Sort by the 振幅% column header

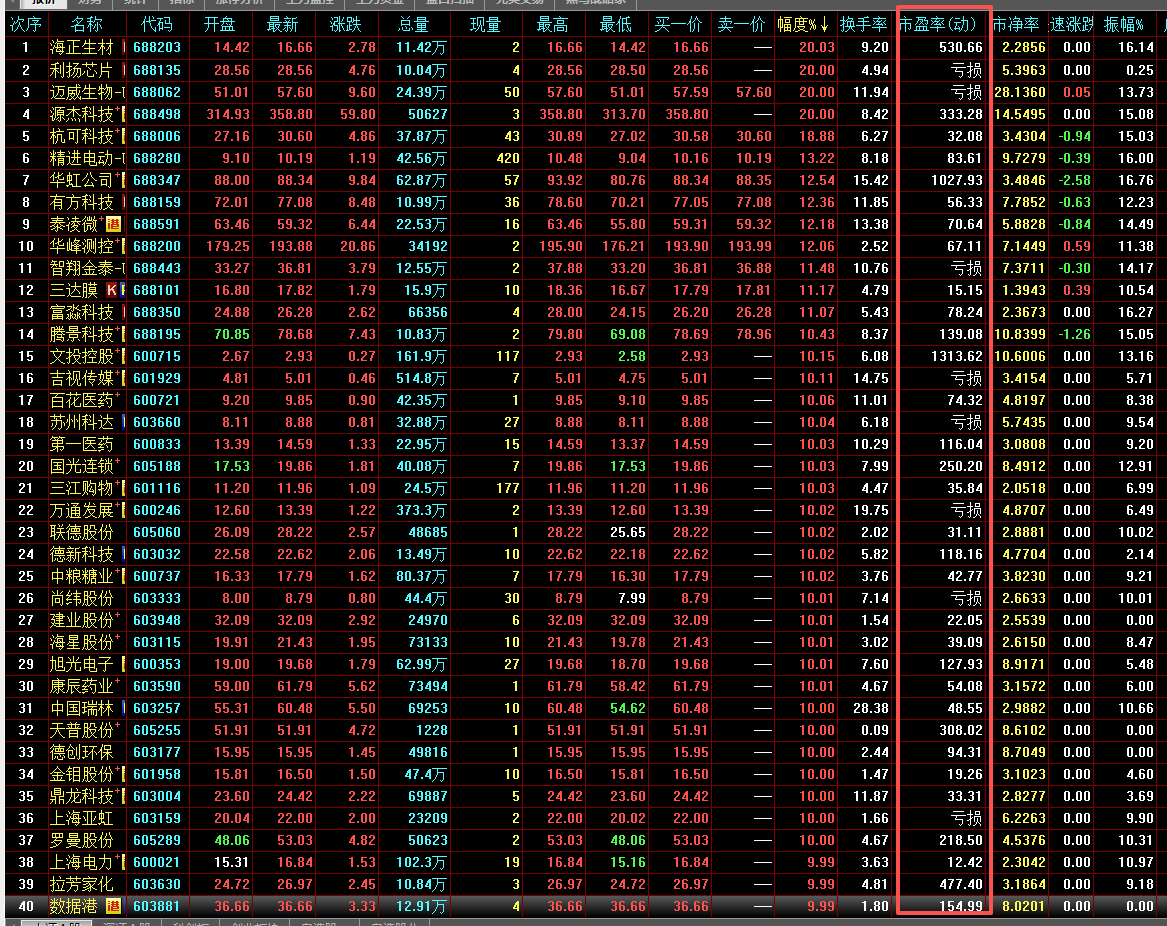click(x=1123, y=25)
